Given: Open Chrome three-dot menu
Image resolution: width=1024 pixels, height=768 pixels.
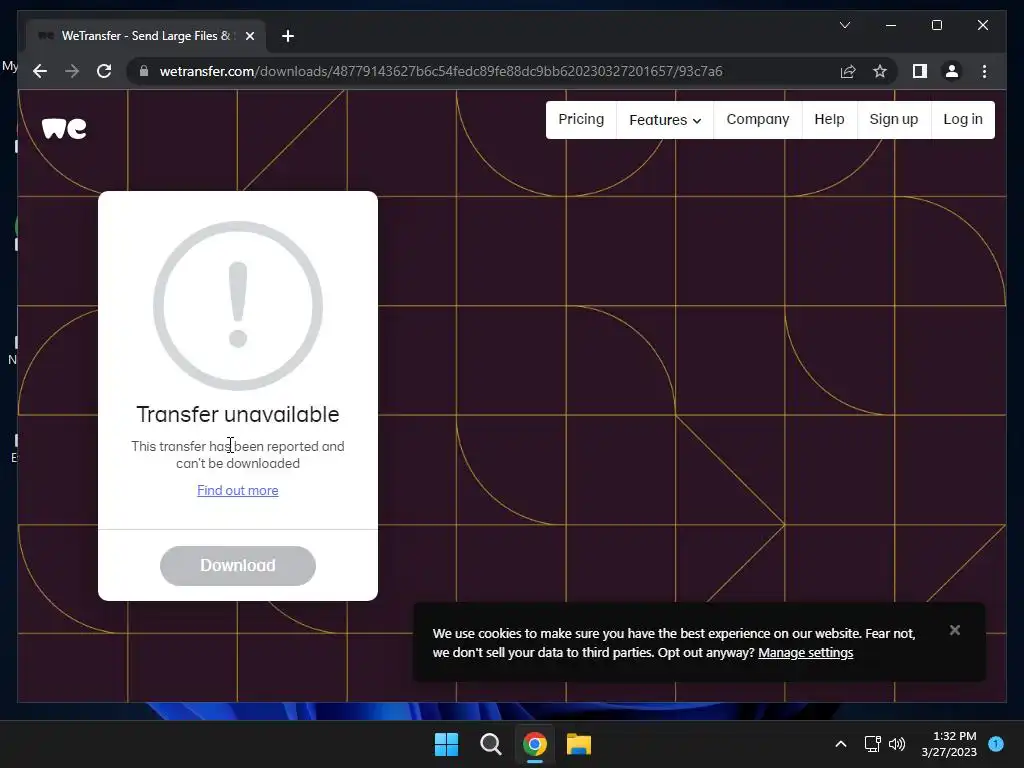Looking at the screenshot, I should 984,71.
